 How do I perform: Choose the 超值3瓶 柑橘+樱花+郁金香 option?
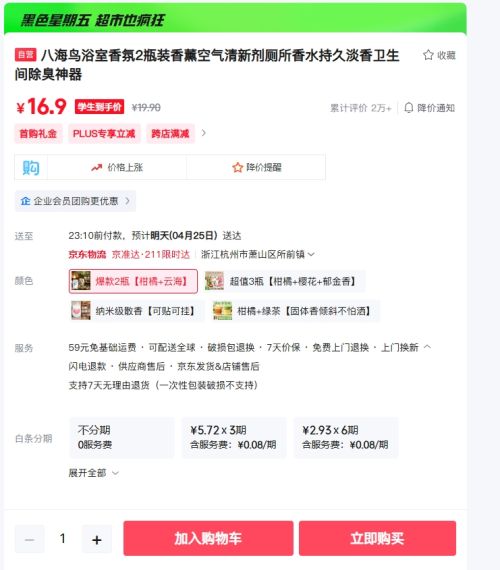click(x=283, y=281)
